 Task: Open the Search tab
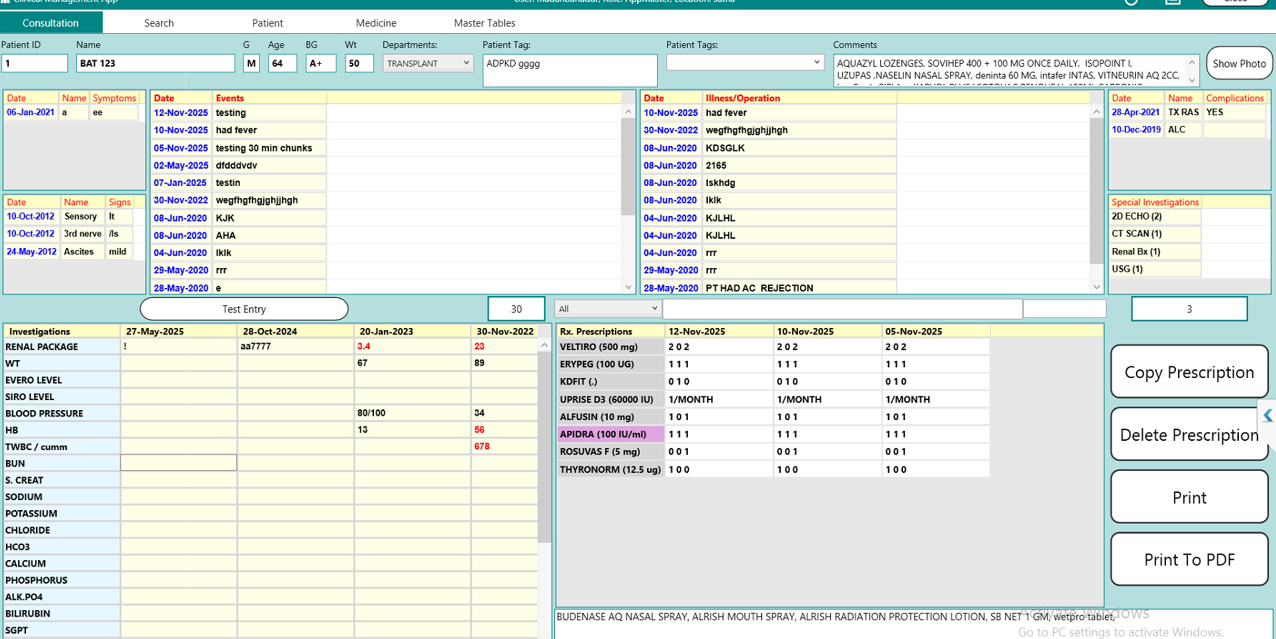[159, 23]
